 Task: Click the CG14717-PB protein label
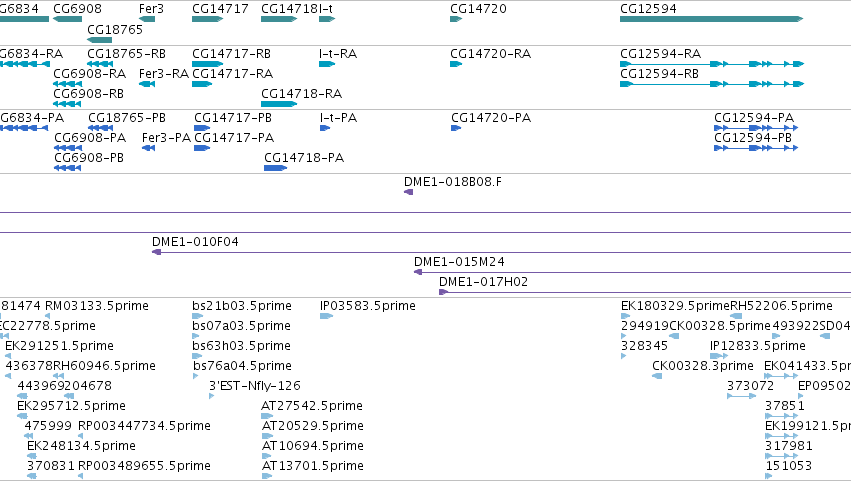233,118
